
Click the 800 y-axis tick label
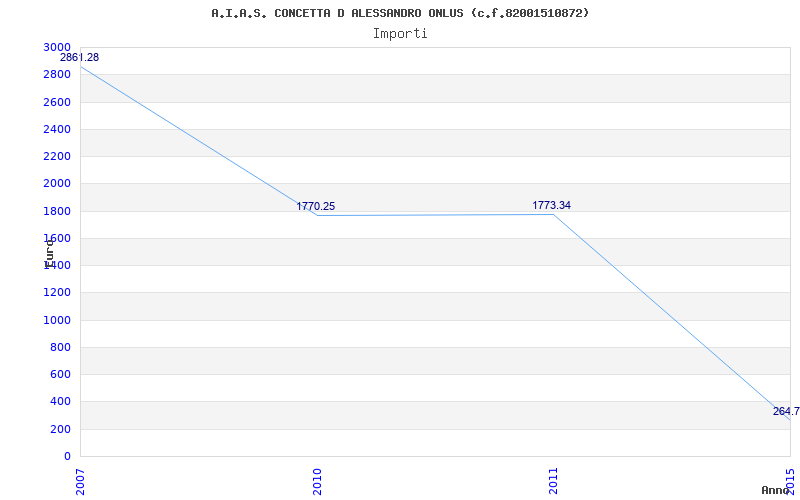pyautogui.click(x=61, y=347)
